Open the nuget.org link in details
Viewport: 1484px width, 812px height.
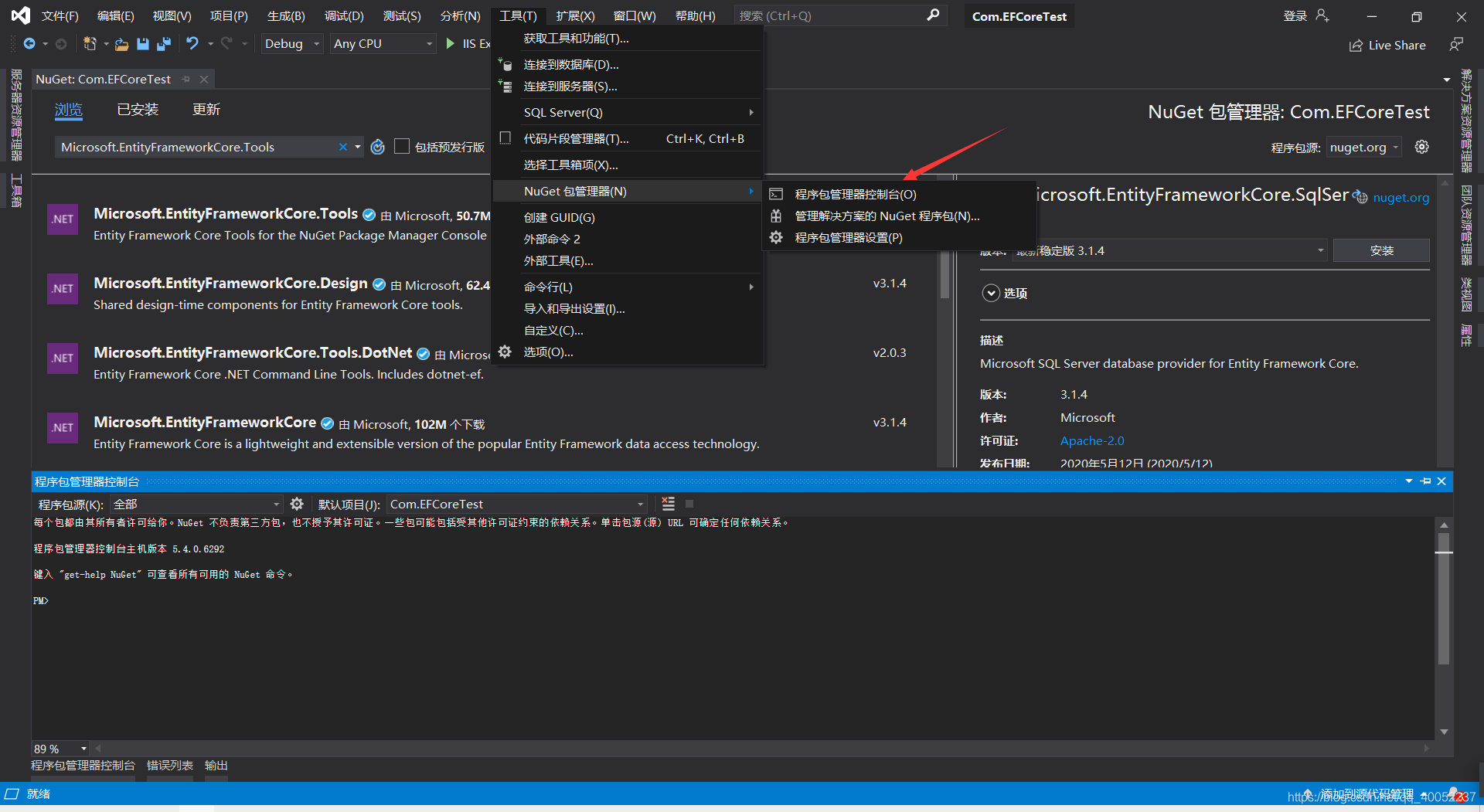point(1401,198)
